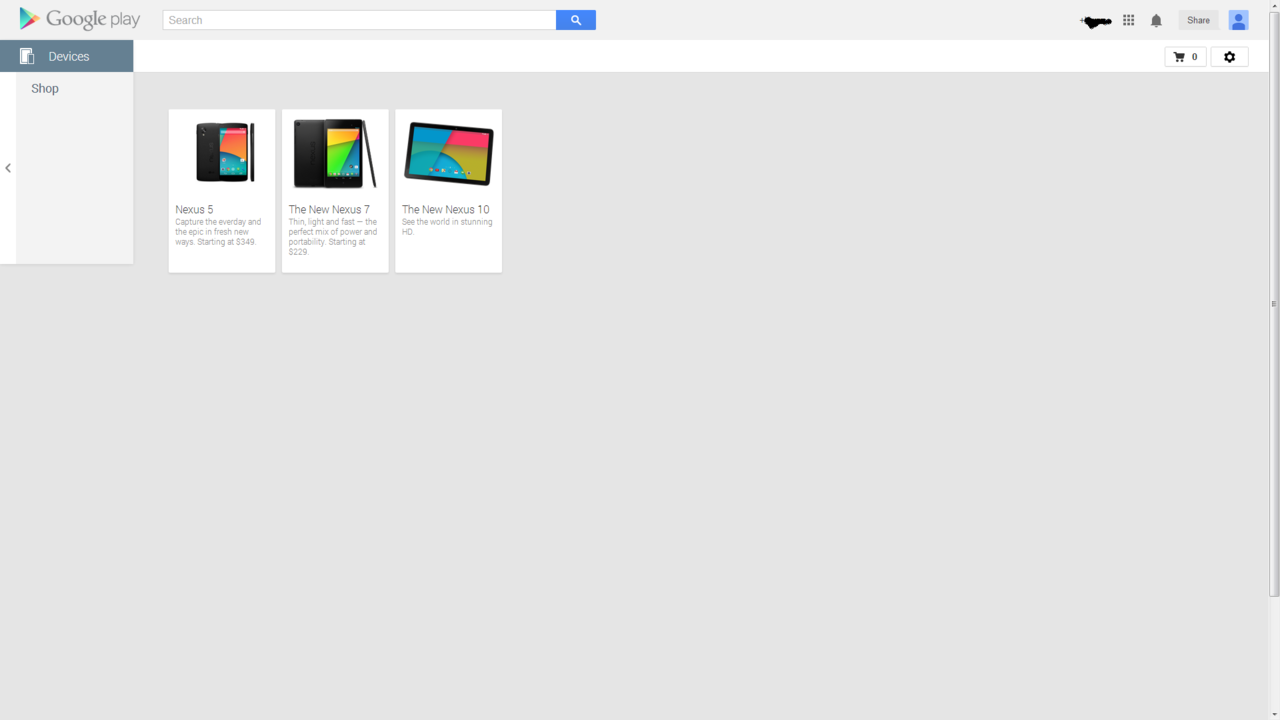Image resolution: width=1280 pixels, height=720 pixels.
Task: Open the Google apps grid launcher
Action: [x=1128, y=20]
